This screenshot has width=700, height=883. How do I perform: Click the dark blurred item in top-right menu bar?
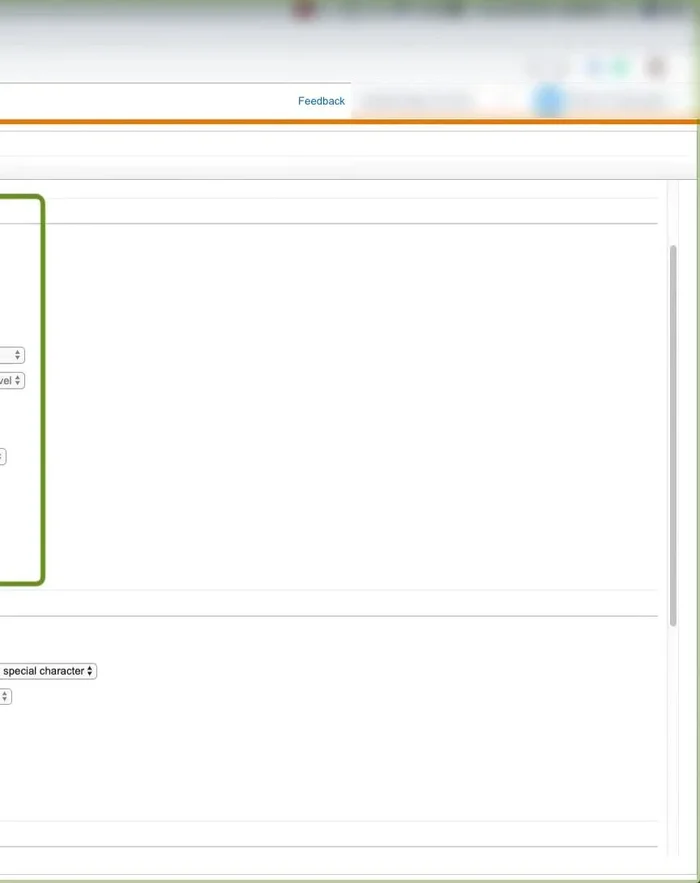click(662, 10)
